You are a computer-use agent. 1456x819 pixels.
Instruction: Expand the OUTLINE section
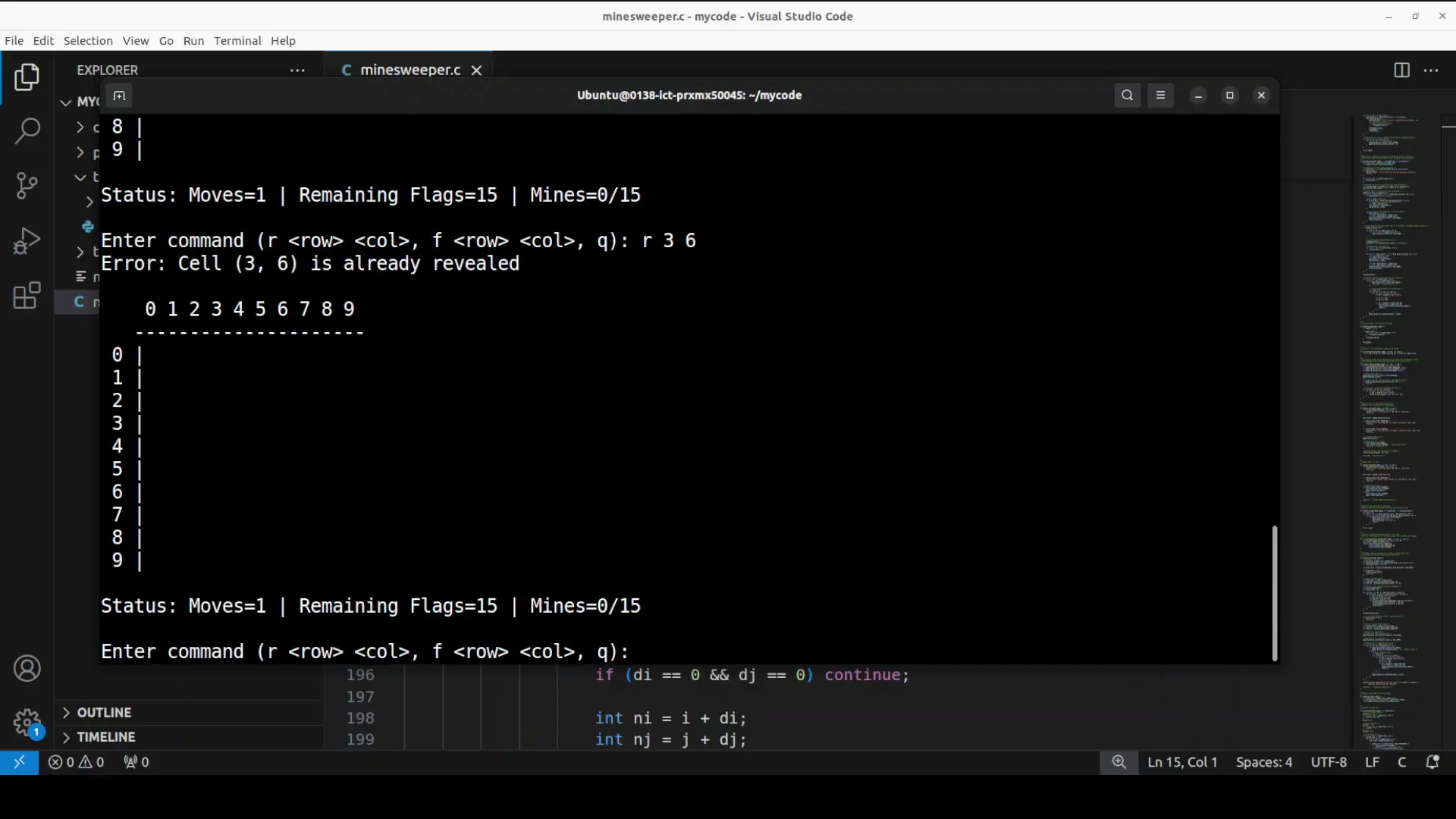pyautogui.click(x=103, y=712)
